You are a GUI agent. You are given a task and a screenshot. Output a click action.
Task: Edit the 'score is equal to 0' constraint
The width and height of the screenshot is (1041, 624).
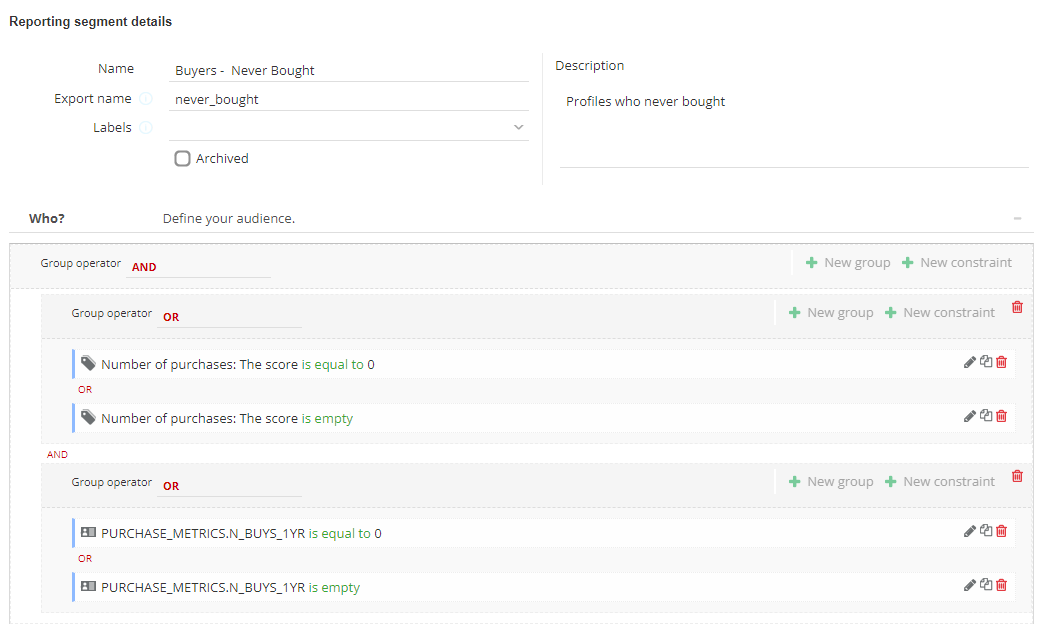tap(969, 362)
